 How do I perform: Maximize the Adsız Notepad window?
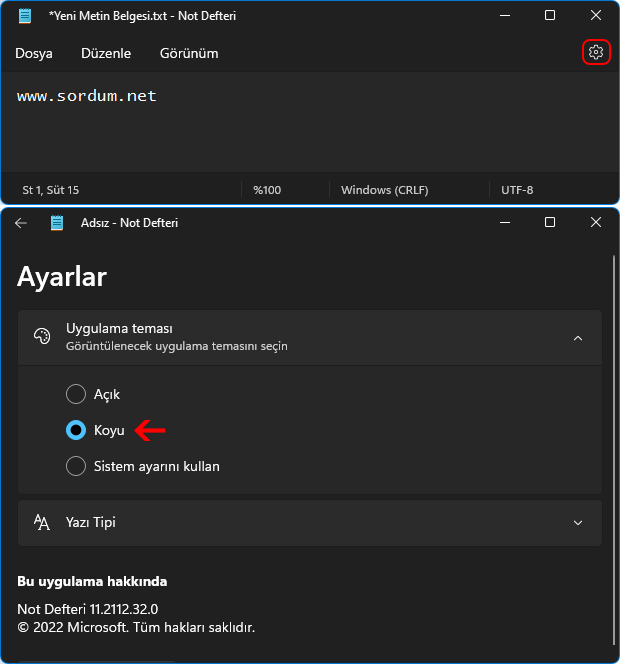[550, 222]
